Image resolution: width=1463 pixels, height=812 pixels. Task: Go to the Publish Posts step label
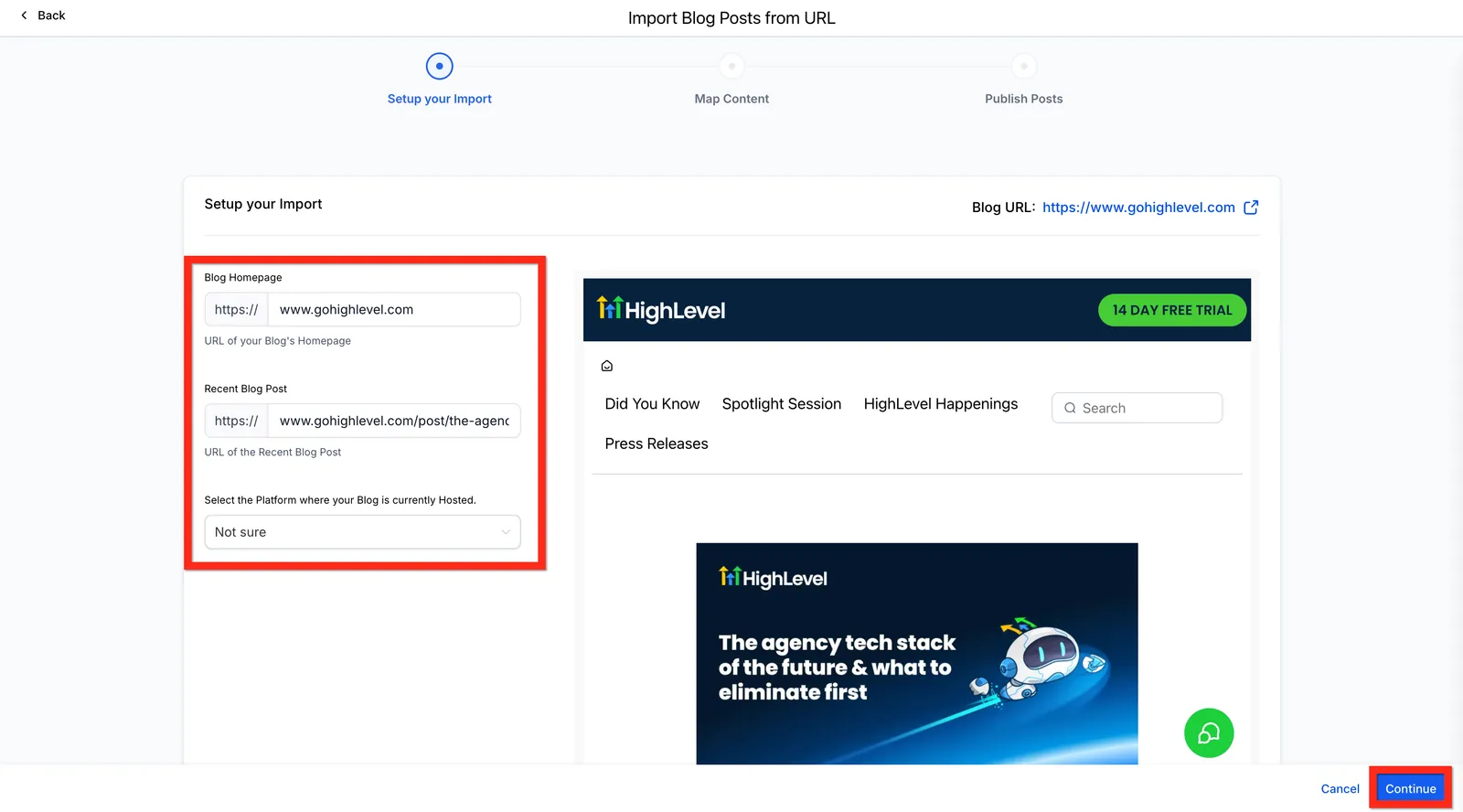1024,99
